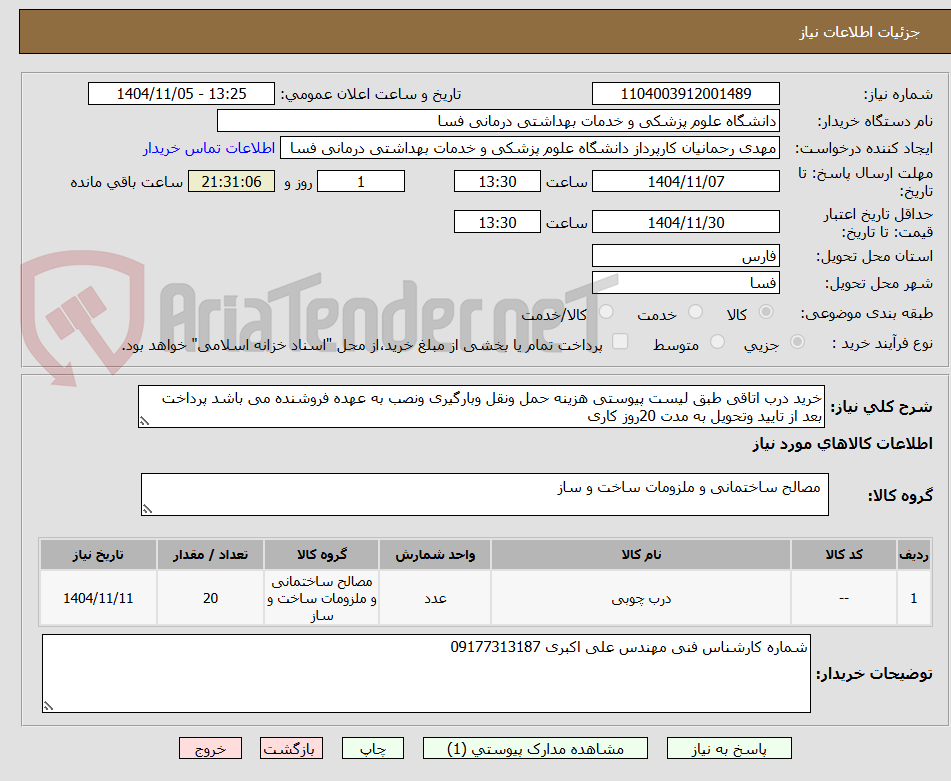Choose جزیي as the purchase process type
The width and height of the screenshot is (951, 781).
[x=796, y=341]
